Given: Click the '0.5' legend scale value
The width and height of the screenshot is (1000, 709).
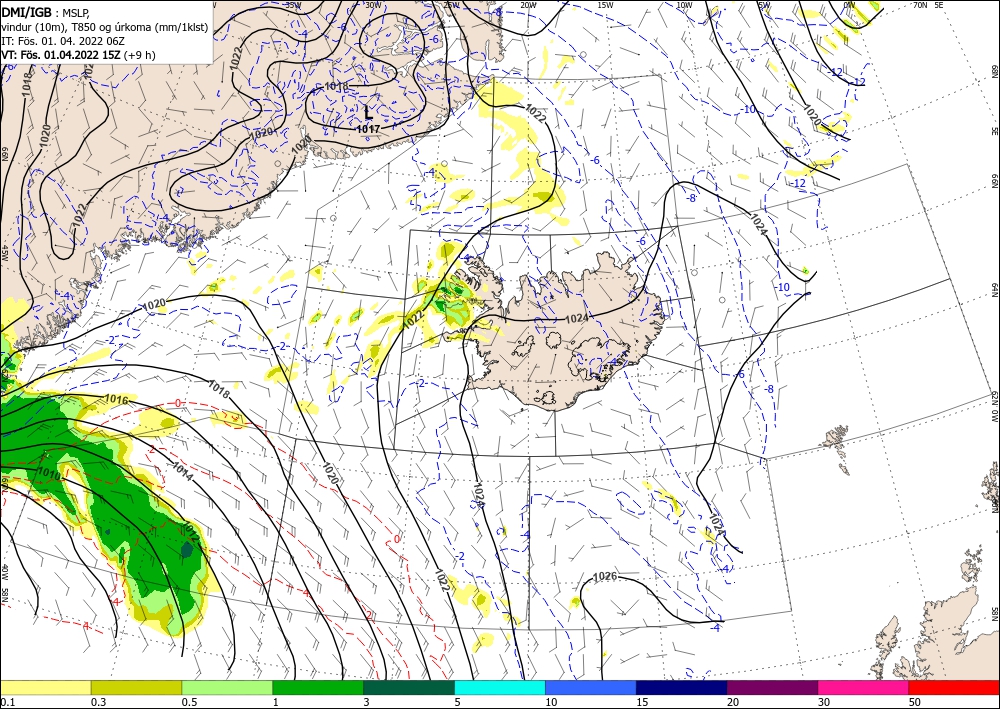Looking at the screenshot, I should pyautogui.click(x=189, y=702).
